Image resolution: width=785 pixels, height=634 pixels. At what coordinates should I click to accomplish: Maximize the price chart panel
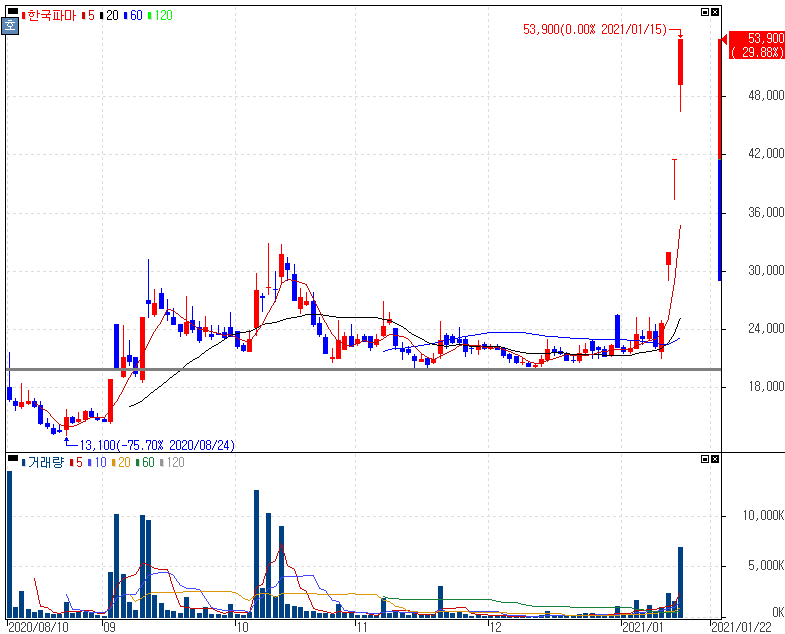pos(705,12)
